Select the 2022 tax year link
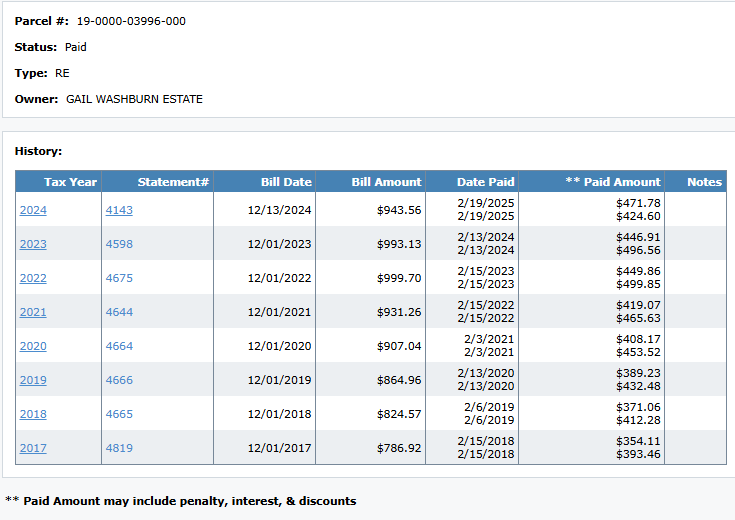735x520 pixels. (33, 278)
